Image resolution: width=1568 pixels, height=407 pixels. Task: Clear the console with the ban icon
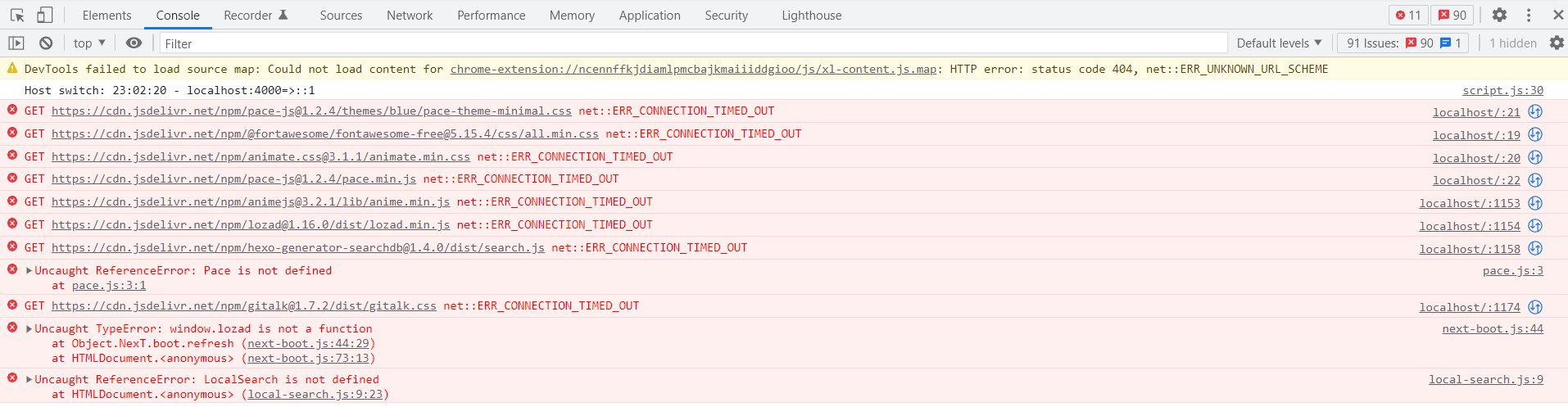[x=46, y=43]
